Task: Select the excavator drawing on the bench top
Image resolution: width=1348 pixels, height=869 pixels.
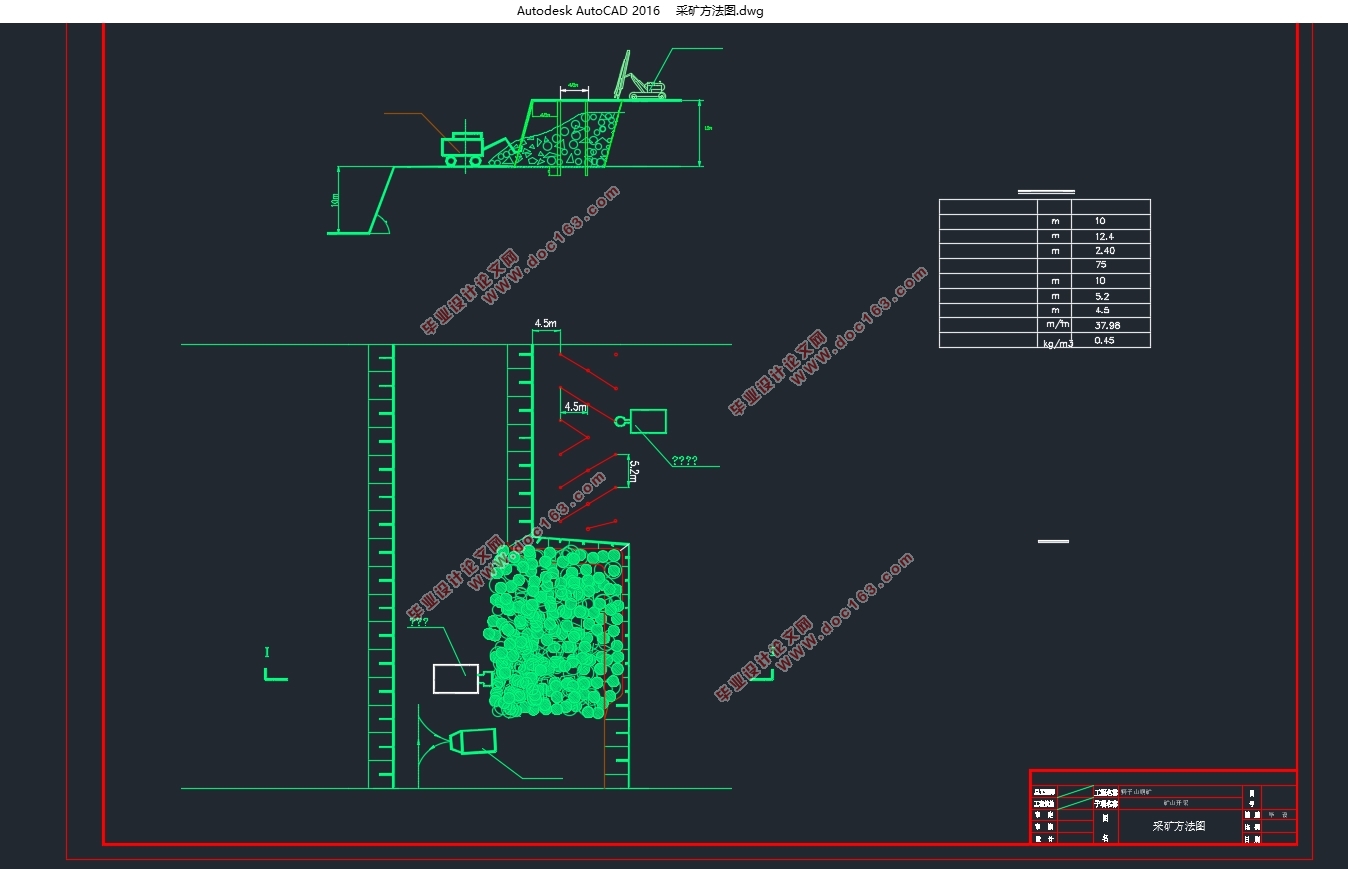Action: [641, 77]
